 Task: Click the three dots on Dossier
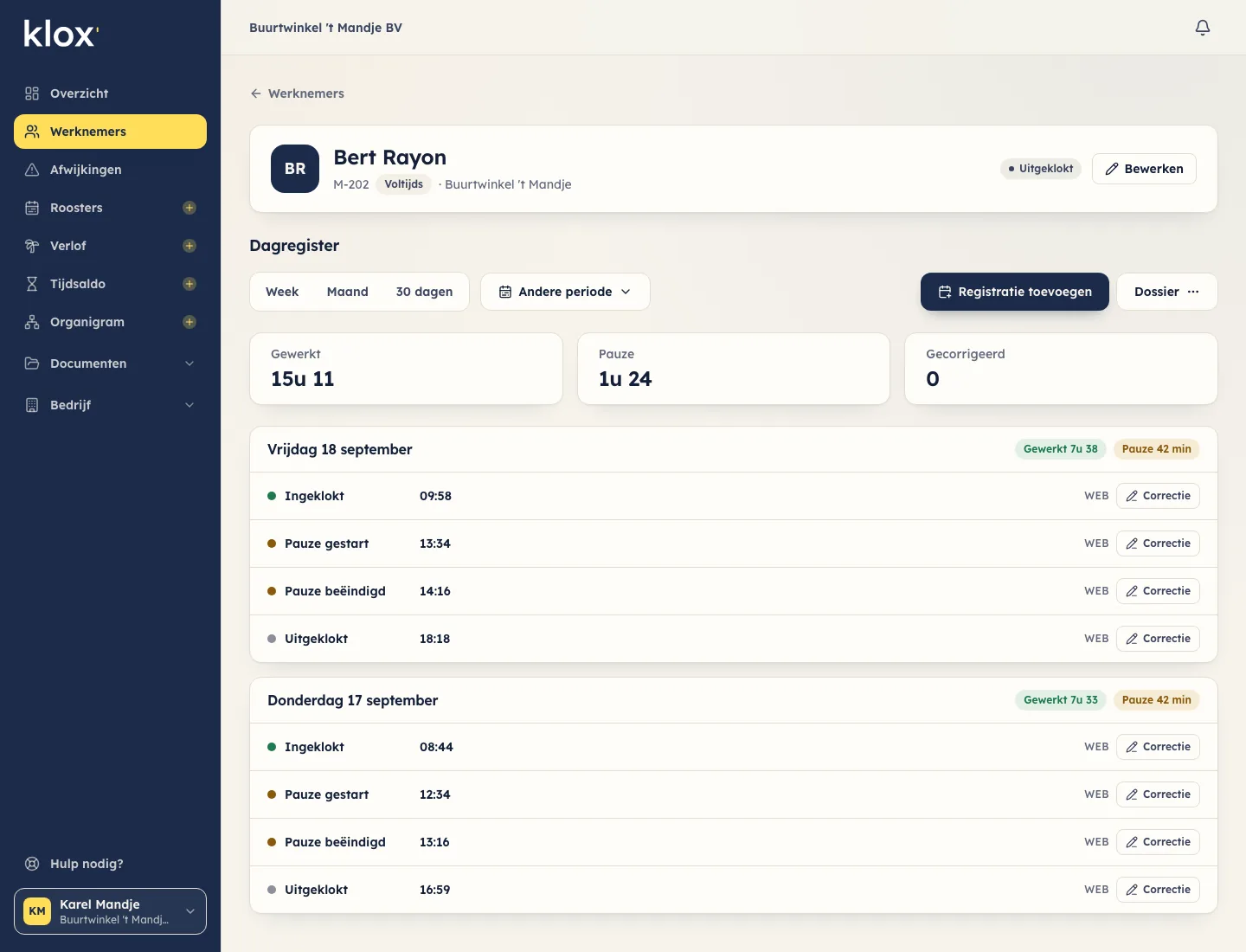tap(1193, 292)
